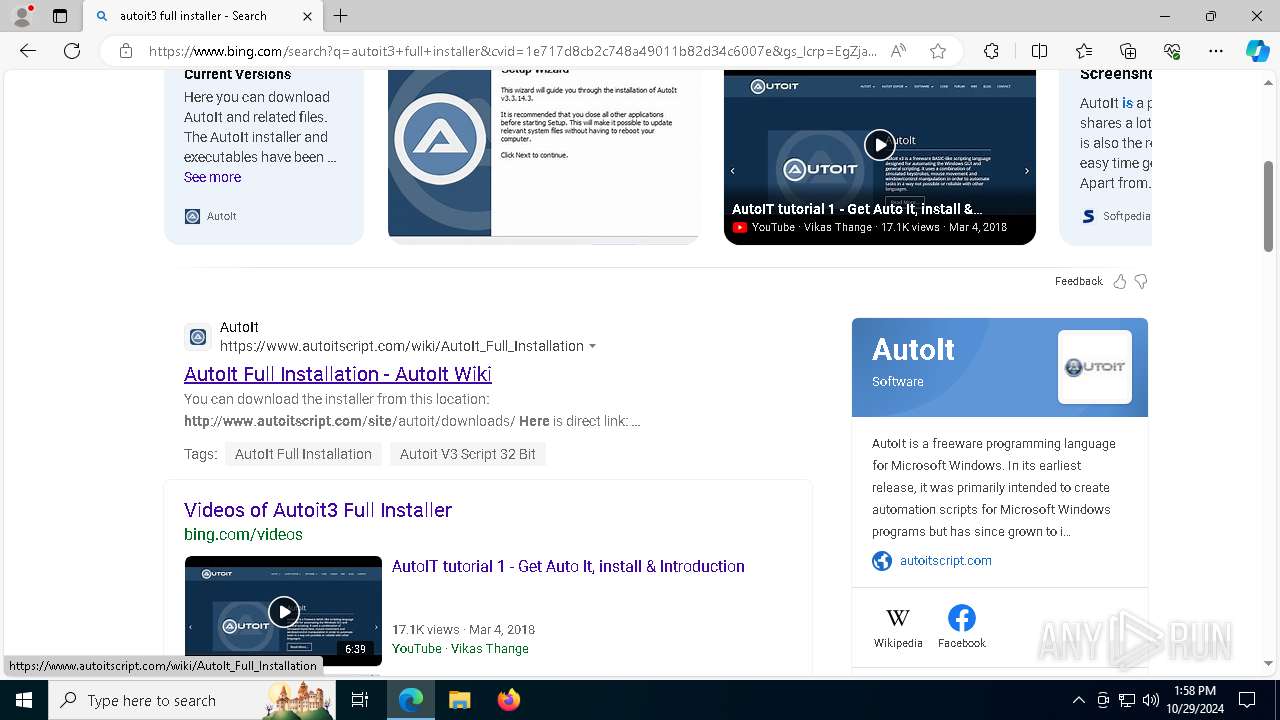Open the Favorites list icon
1280x720 pixels.
(x=1084, y=51)
